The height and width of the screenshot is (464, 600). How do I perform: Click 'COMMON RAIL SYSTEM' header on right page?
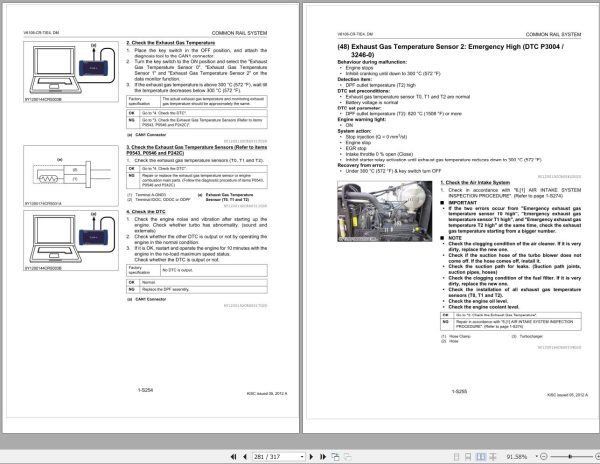[x=553, y=34]
